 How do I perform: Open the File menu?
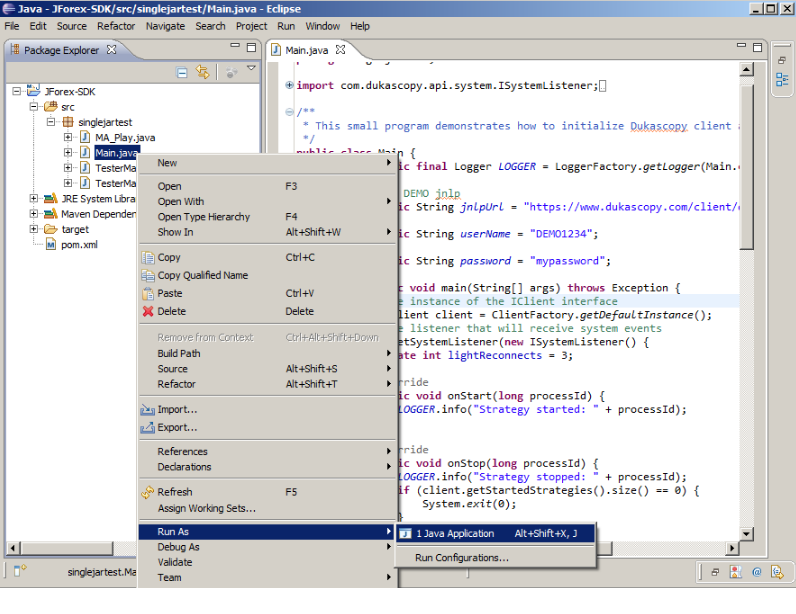point(12,26)
